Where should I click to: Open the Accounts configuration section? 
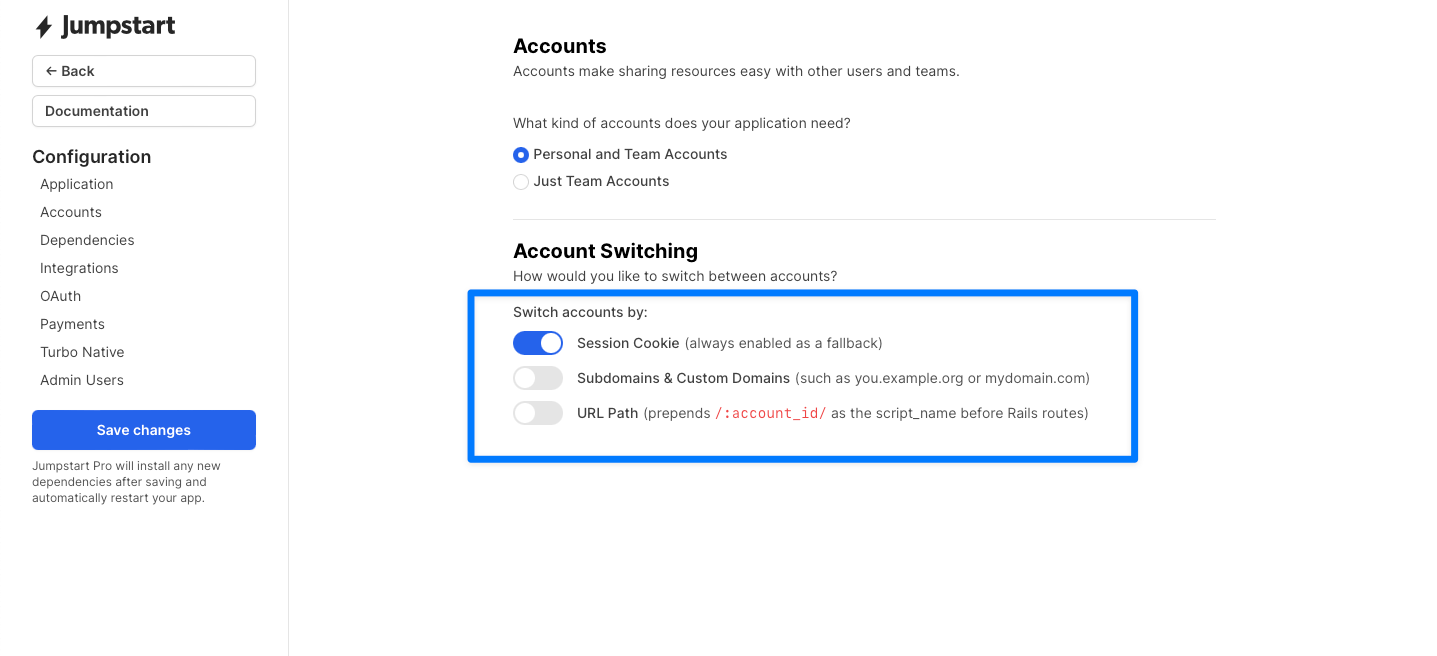tap(70, 212)
